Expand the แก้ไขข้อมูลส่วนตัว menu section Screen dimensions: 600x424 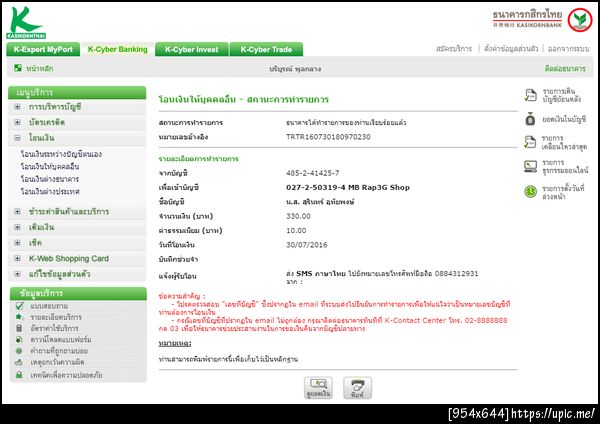[x=17, y=274]
